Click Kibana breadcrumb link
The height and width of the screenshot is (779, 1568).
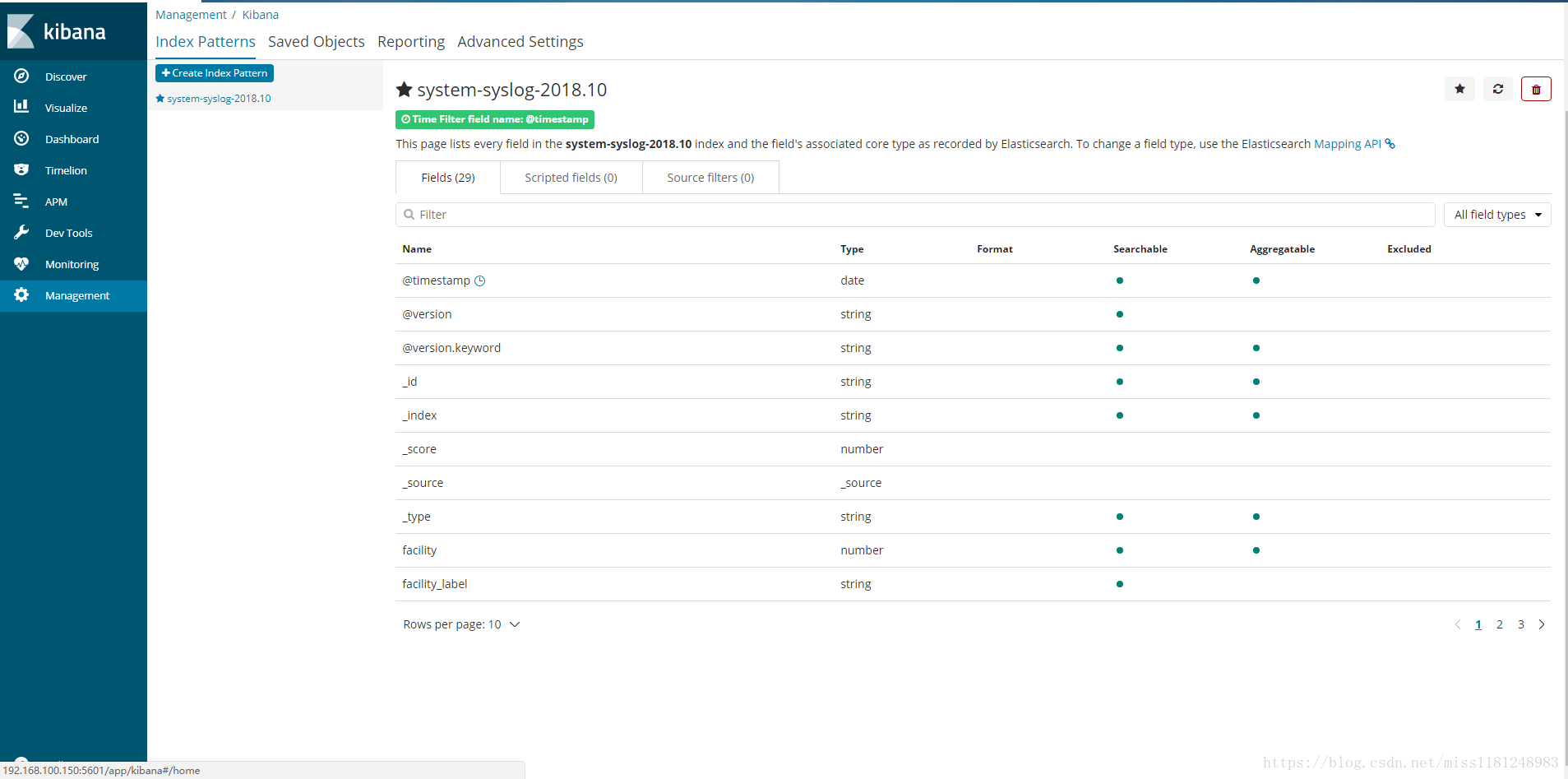coord(261,15)
